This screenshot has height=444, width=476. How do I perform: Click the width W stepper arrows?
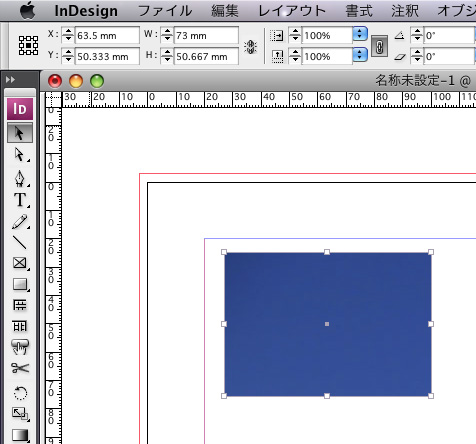pyautogui.click(x=167, y=35)
